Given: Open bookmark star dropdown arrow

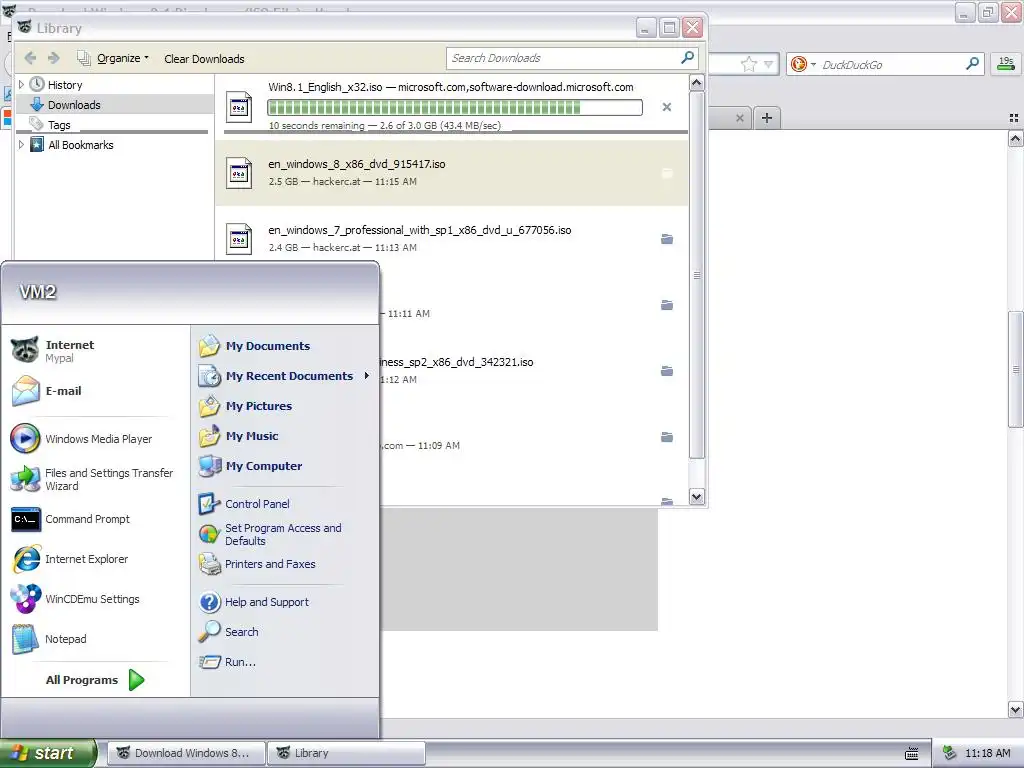Looking at the screenshot, I should [769, 64].
